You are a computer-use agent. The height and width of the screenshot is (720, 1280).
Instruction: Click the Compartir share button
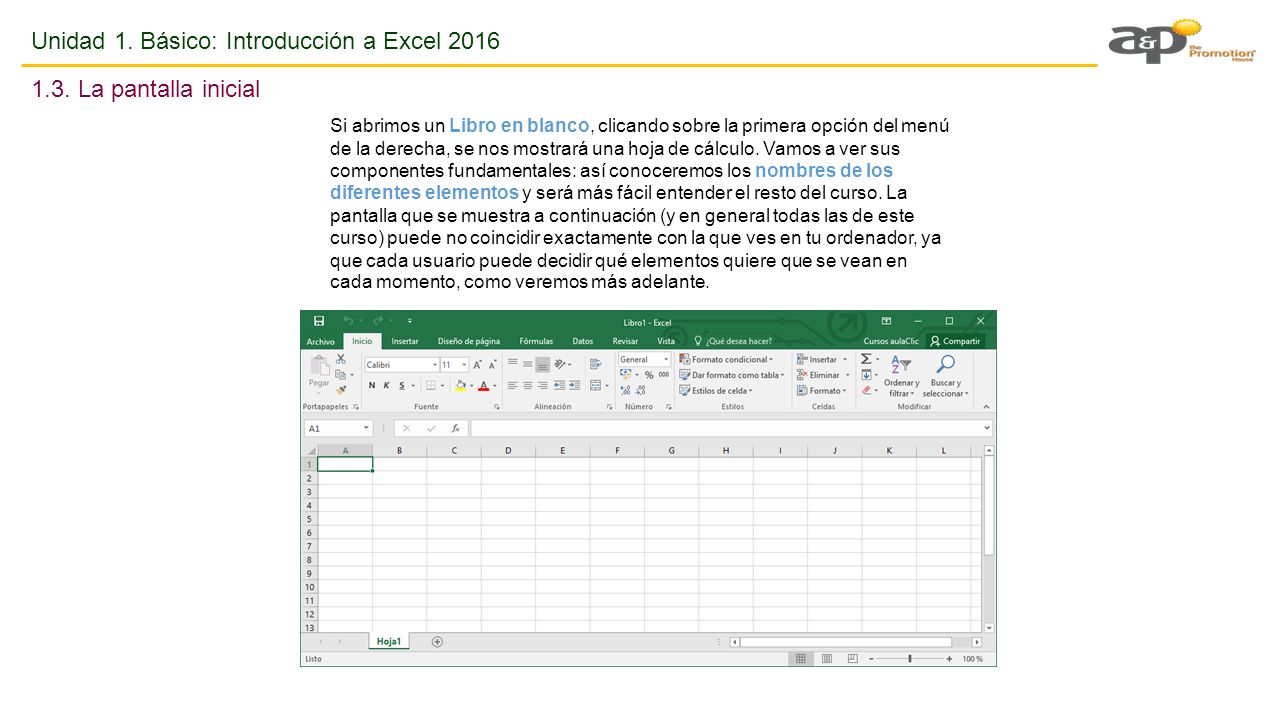(955, 341)
